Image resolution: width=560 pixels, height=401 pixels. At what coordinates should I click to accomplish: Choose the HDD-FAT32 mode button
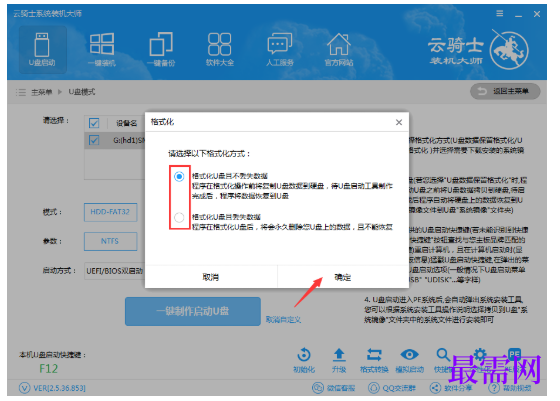click(110, 212)
